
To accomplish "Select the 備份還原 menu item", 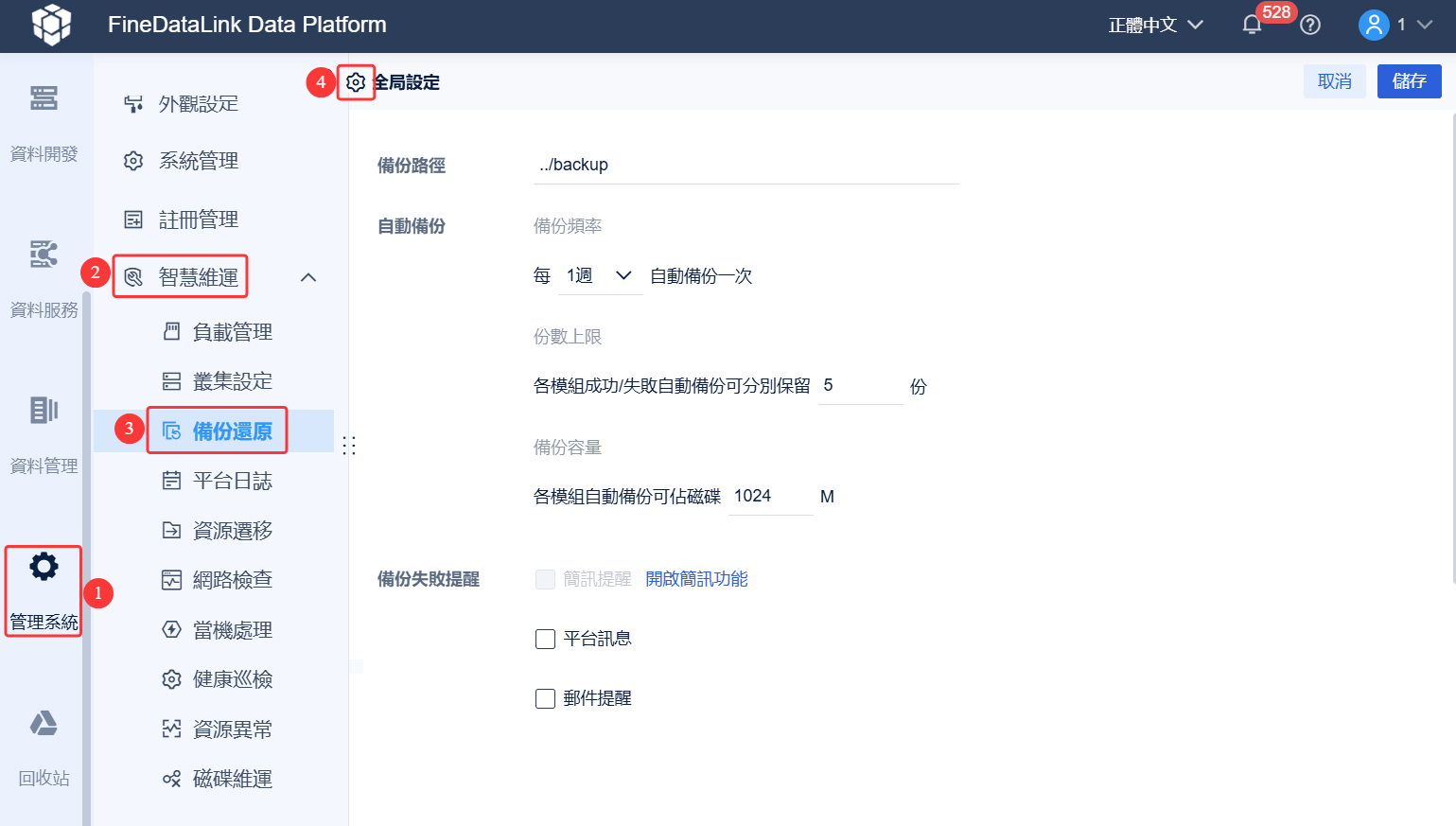I will [214, 431].
